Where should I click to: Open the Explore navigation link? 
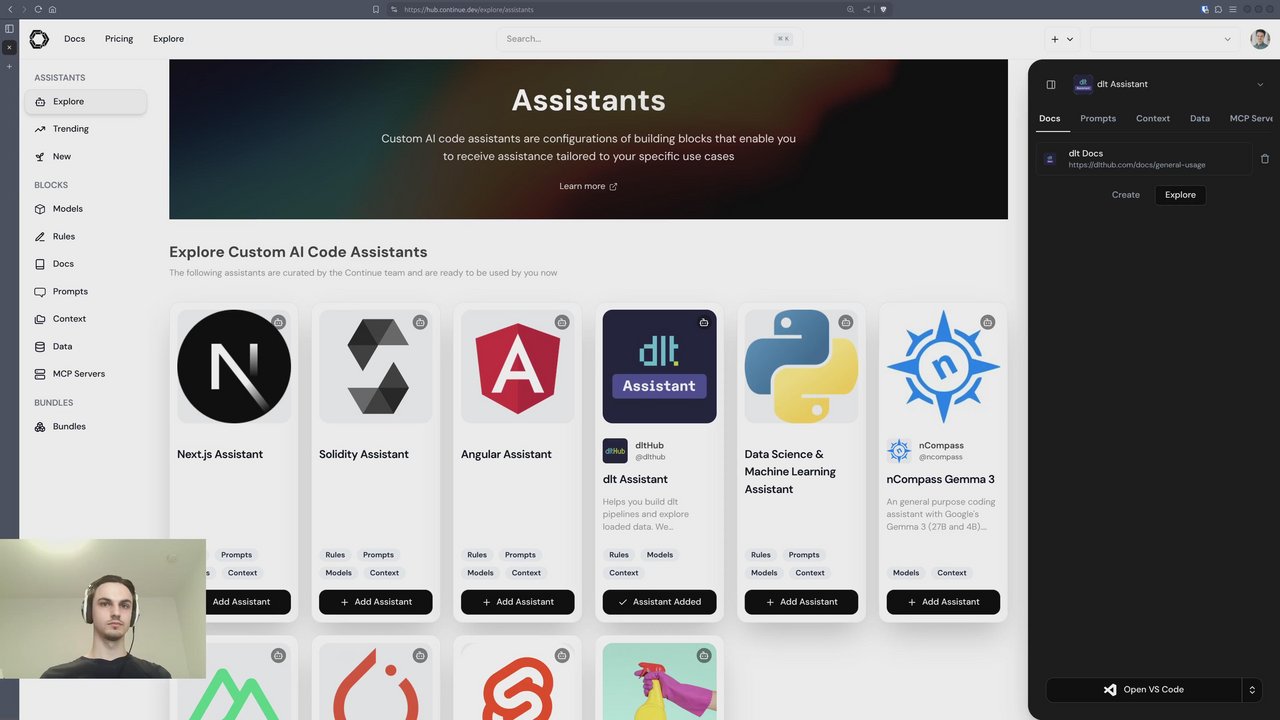168,39
